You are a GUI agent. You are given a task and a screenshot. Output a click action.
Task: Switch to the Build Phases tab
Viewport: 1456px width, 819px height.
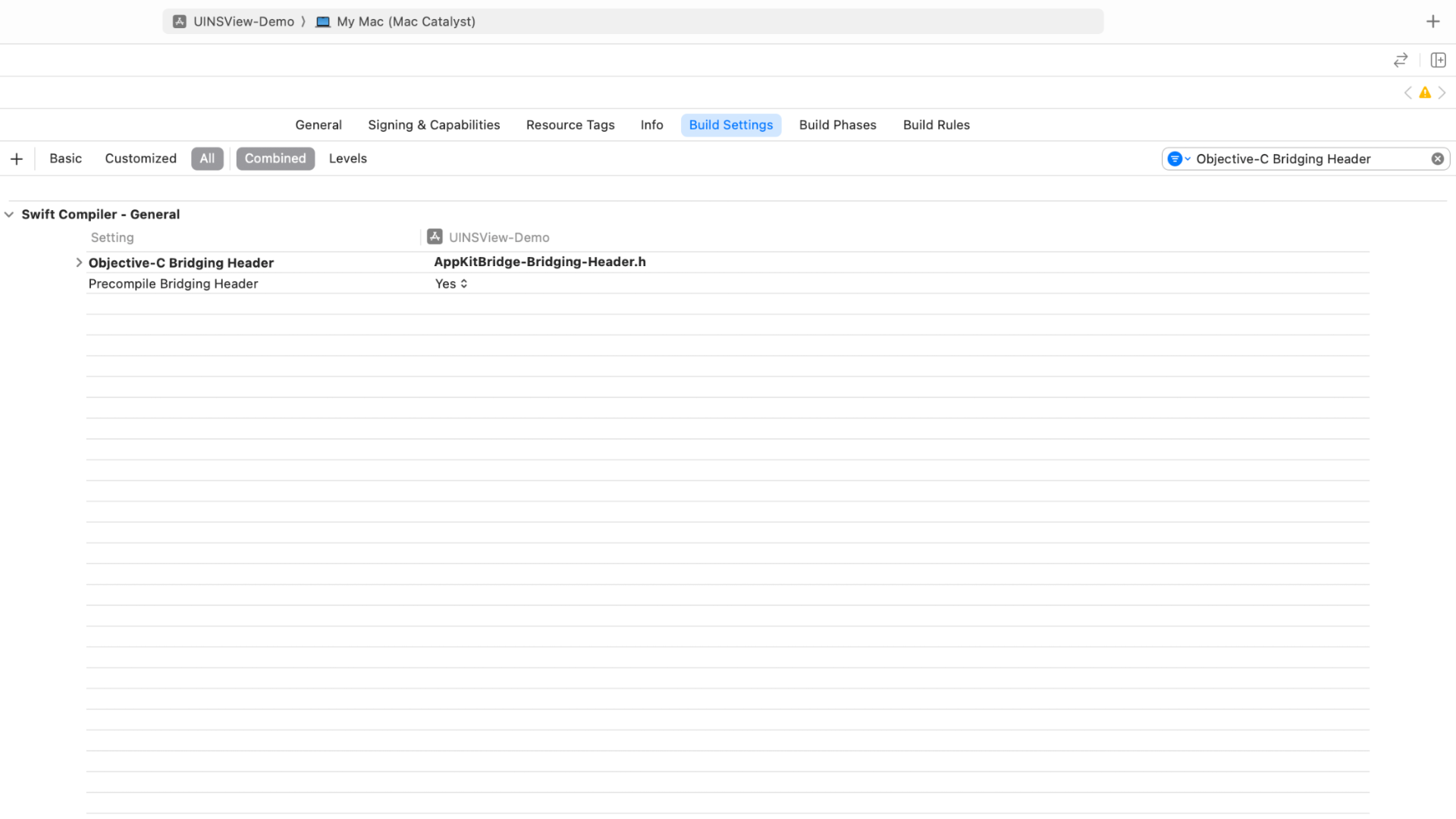coord(837,125)
